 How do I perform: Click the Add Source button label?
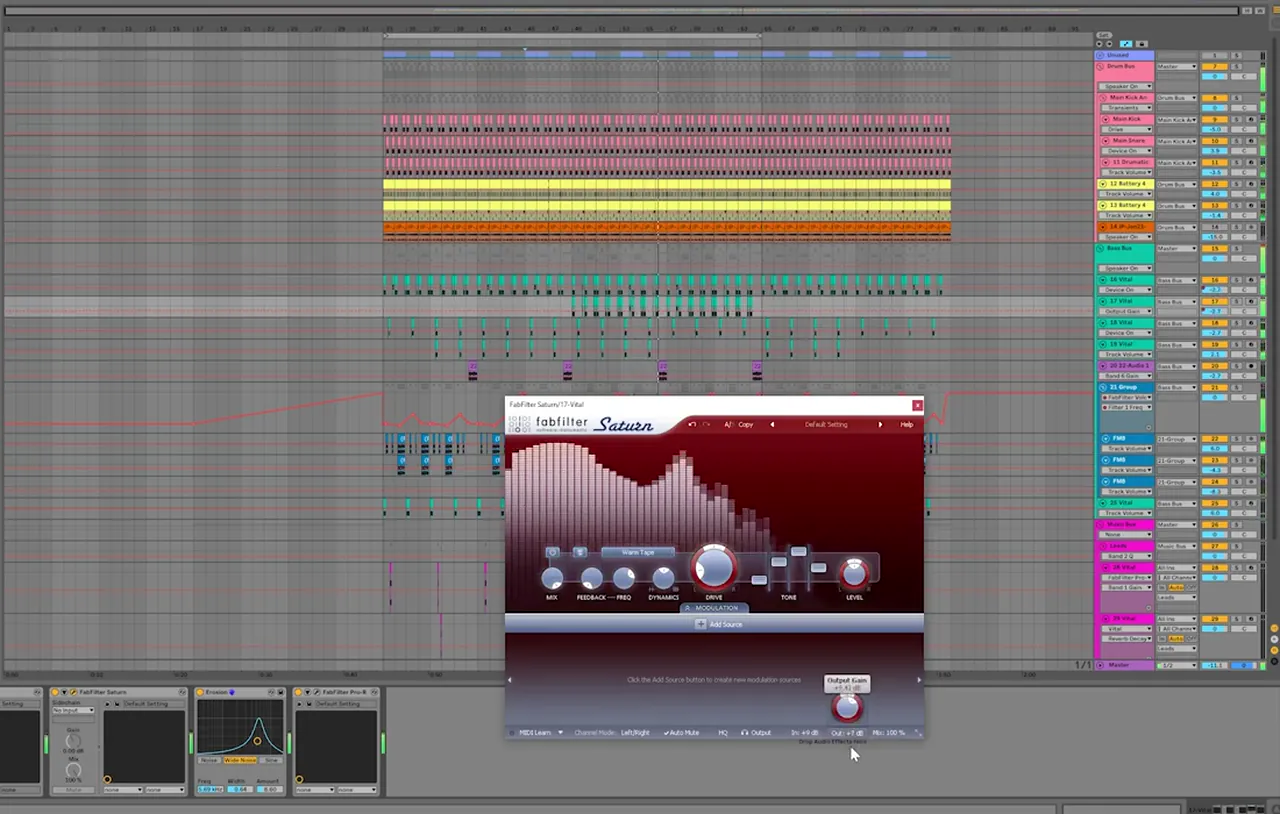(726, 624)
